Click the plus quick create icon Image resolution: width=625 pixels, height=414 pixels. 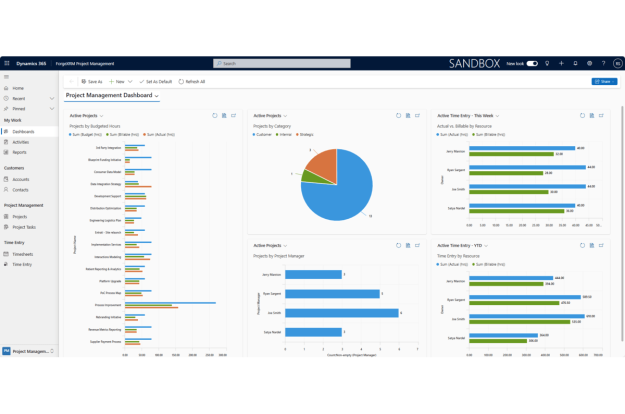[561, 63]
